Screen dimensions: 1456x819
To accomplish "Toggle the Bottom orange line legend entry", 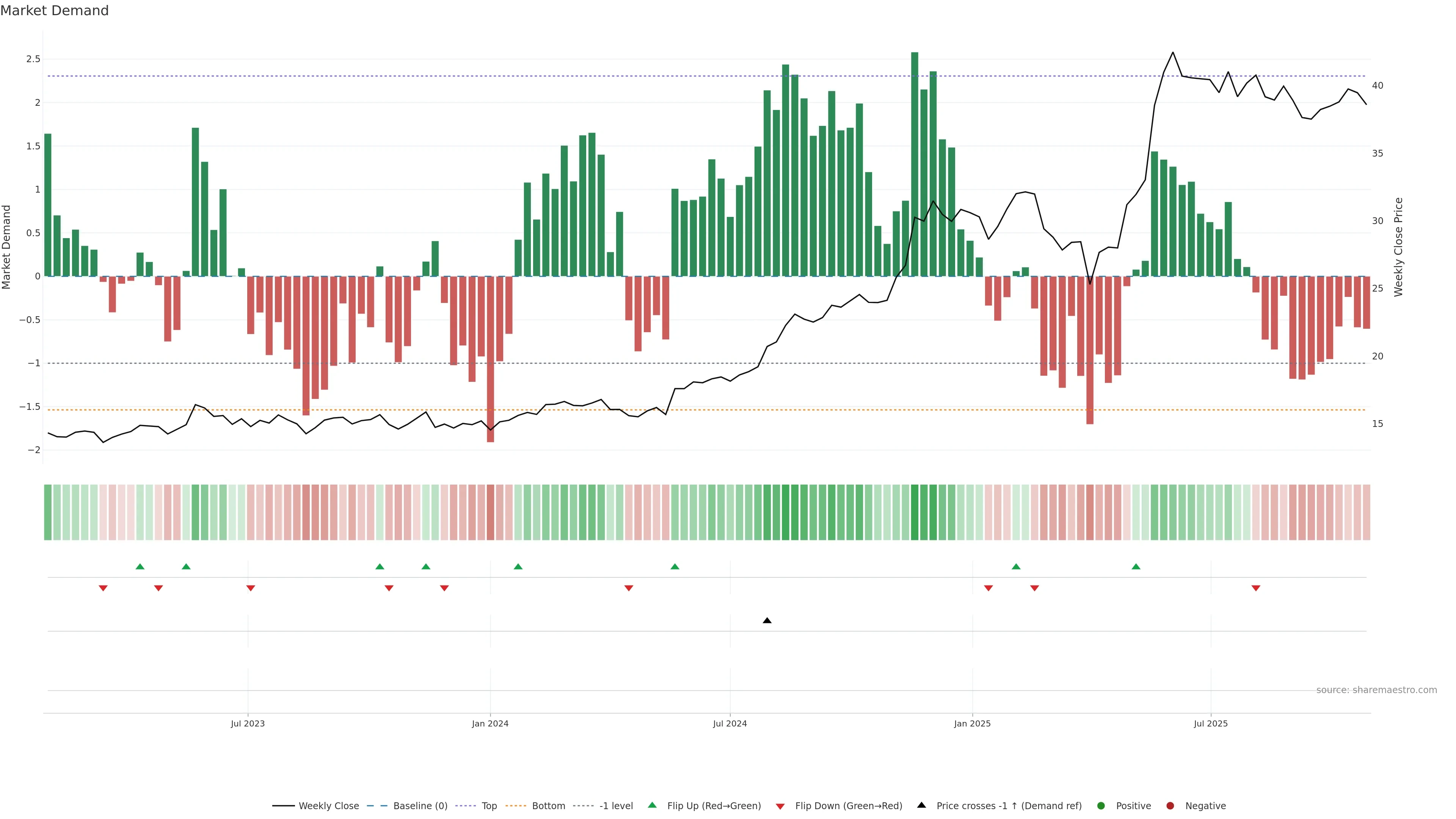I will click(x=548, y=805).
